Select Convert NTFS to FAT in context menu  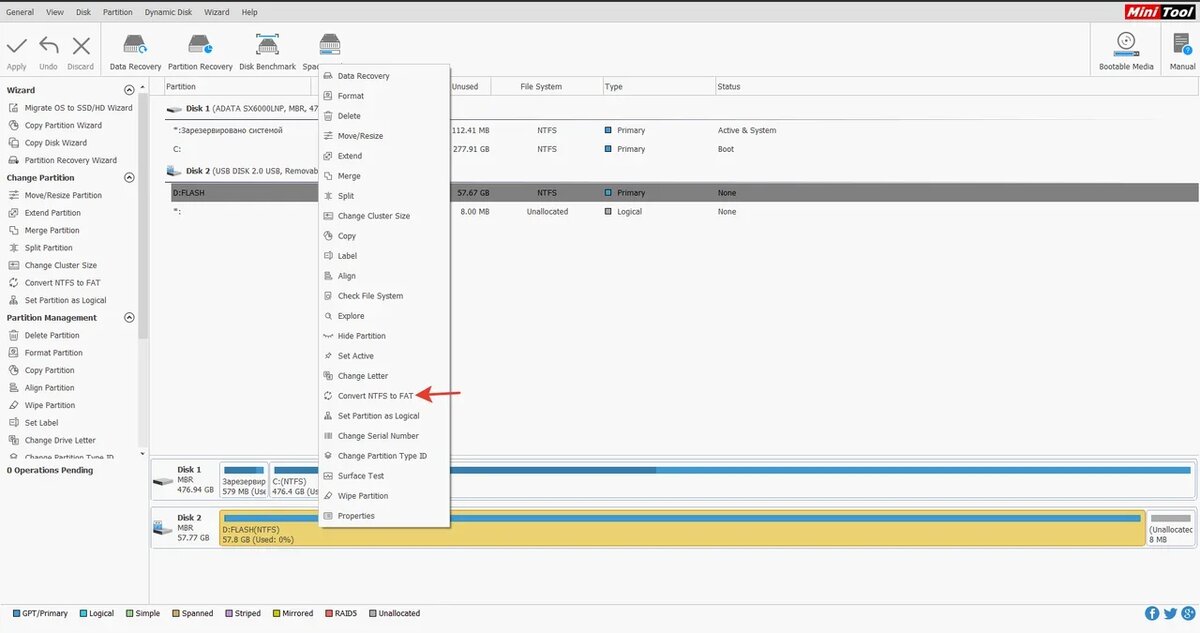[x=384, y=396]
